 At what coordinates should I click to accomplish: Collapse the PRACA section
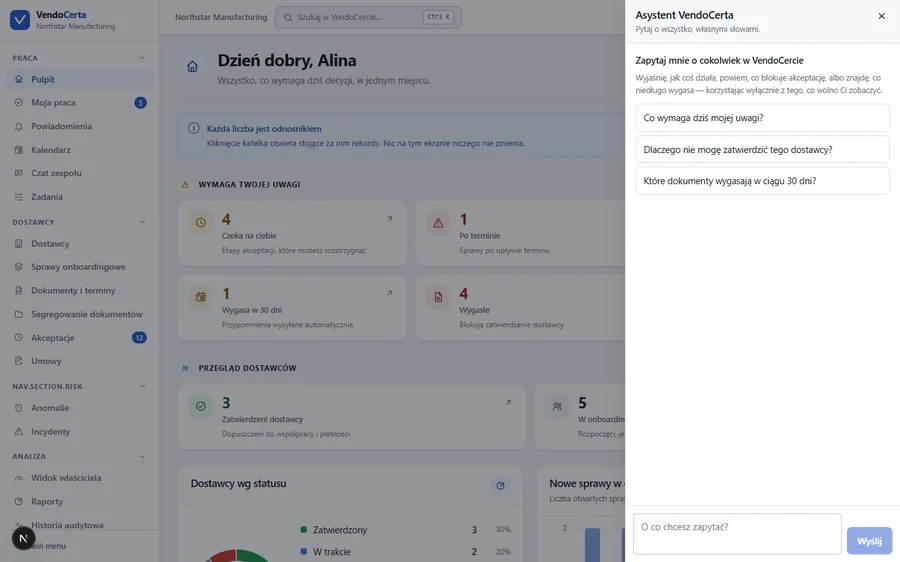(x=142, y=57)
